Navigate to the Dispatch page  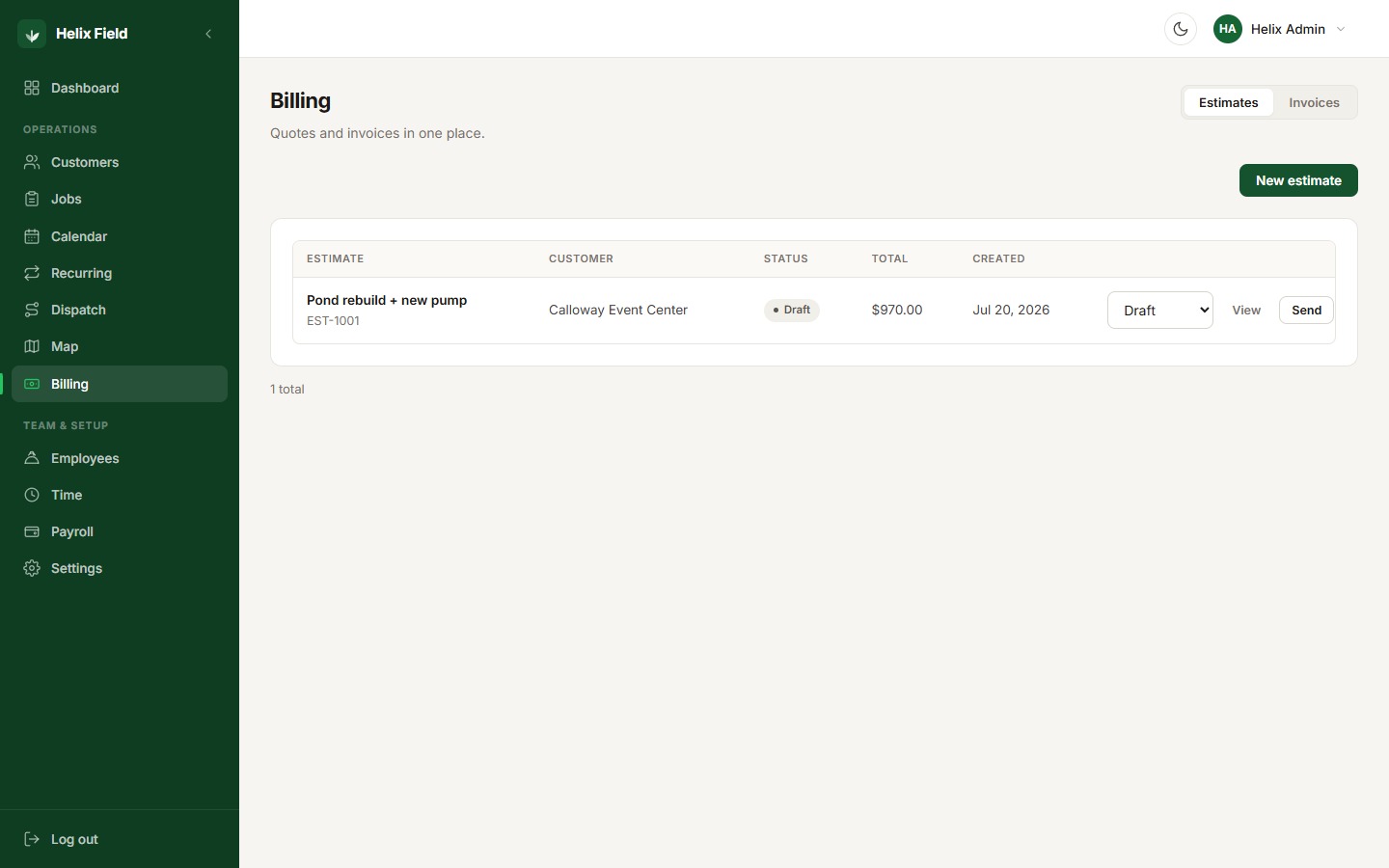(x=120, y=310)
